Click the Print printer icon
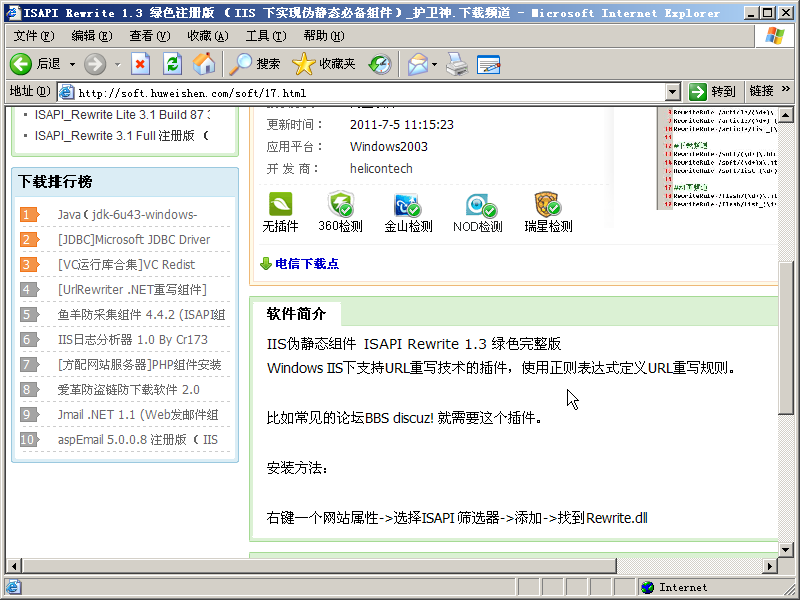Image resolution: width=800 pixels, height=600 pixels. point(457,64)
